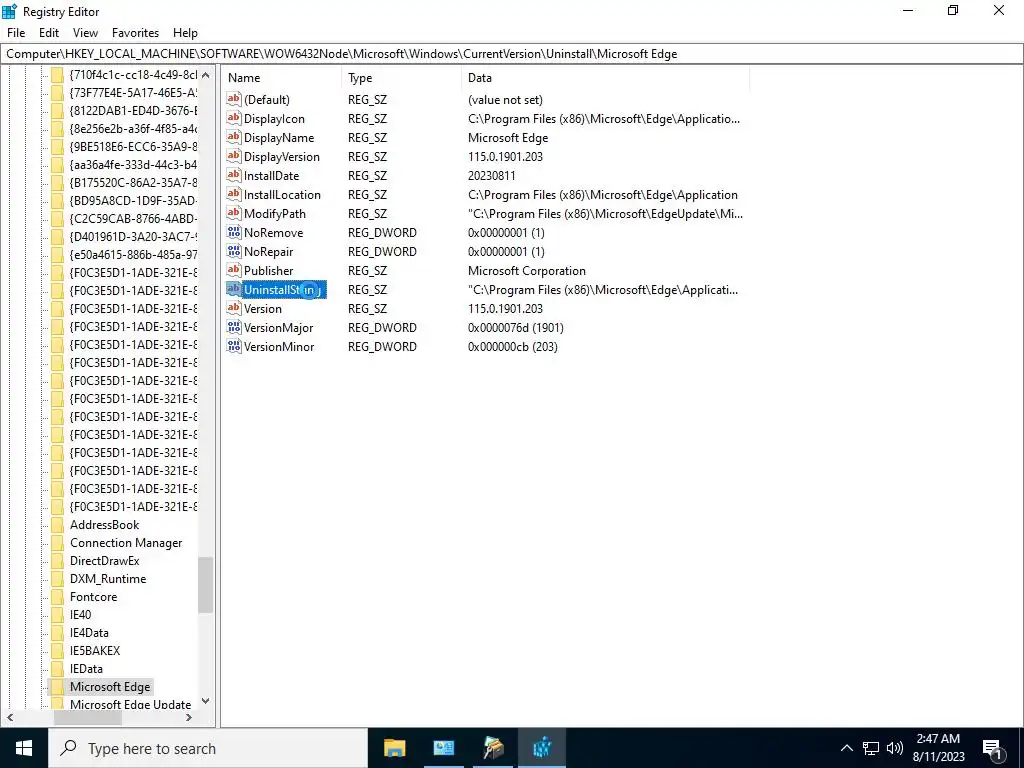Select the DisplayVersion value icon
1024x768 pixels.
click(234, 156)
